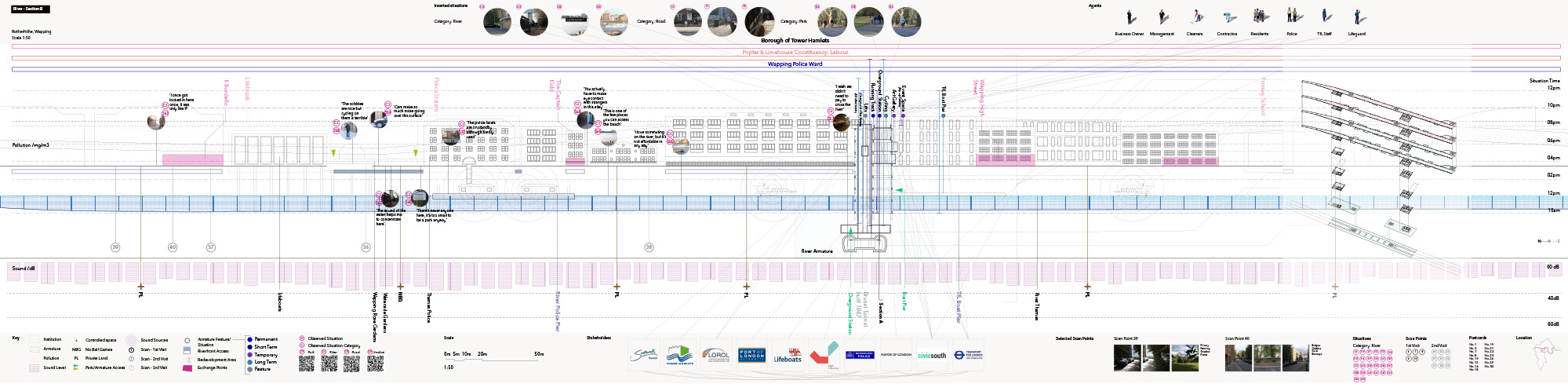Click the Cleaners agent figure
The height and width of the screenshot is (384, 1568).
1195,18
